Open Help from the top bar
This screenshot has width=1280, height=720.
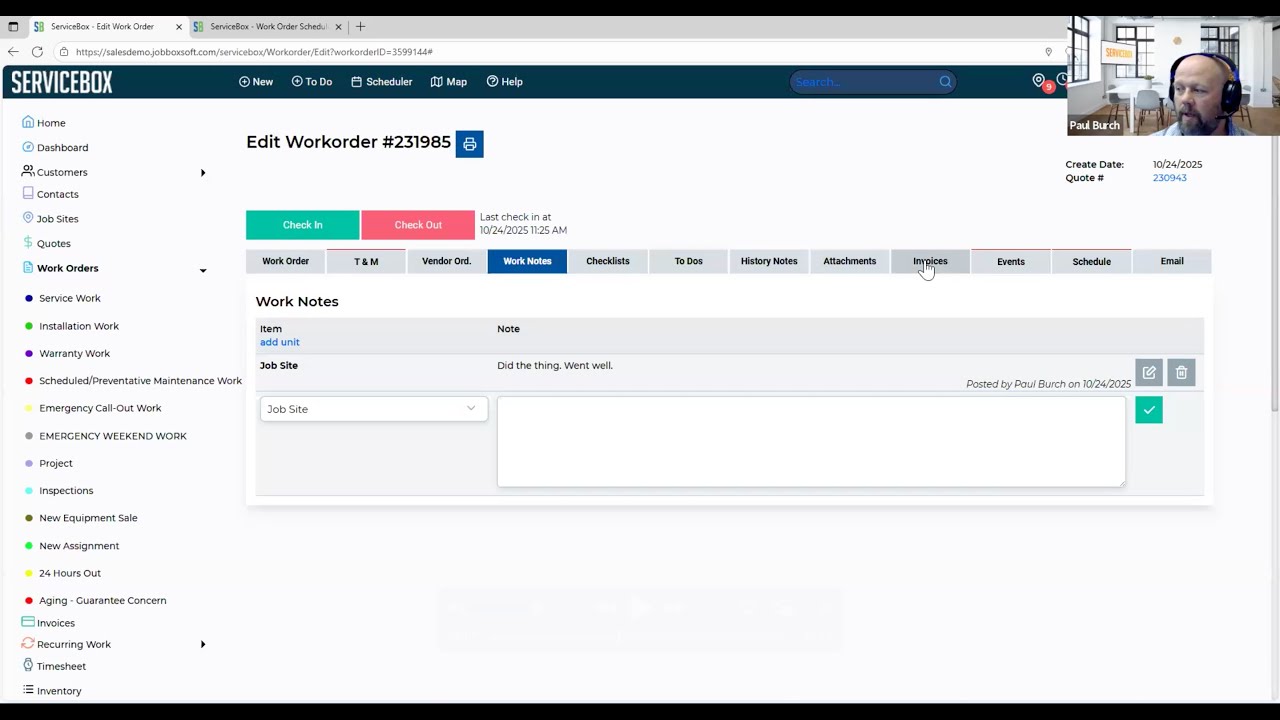505,82
